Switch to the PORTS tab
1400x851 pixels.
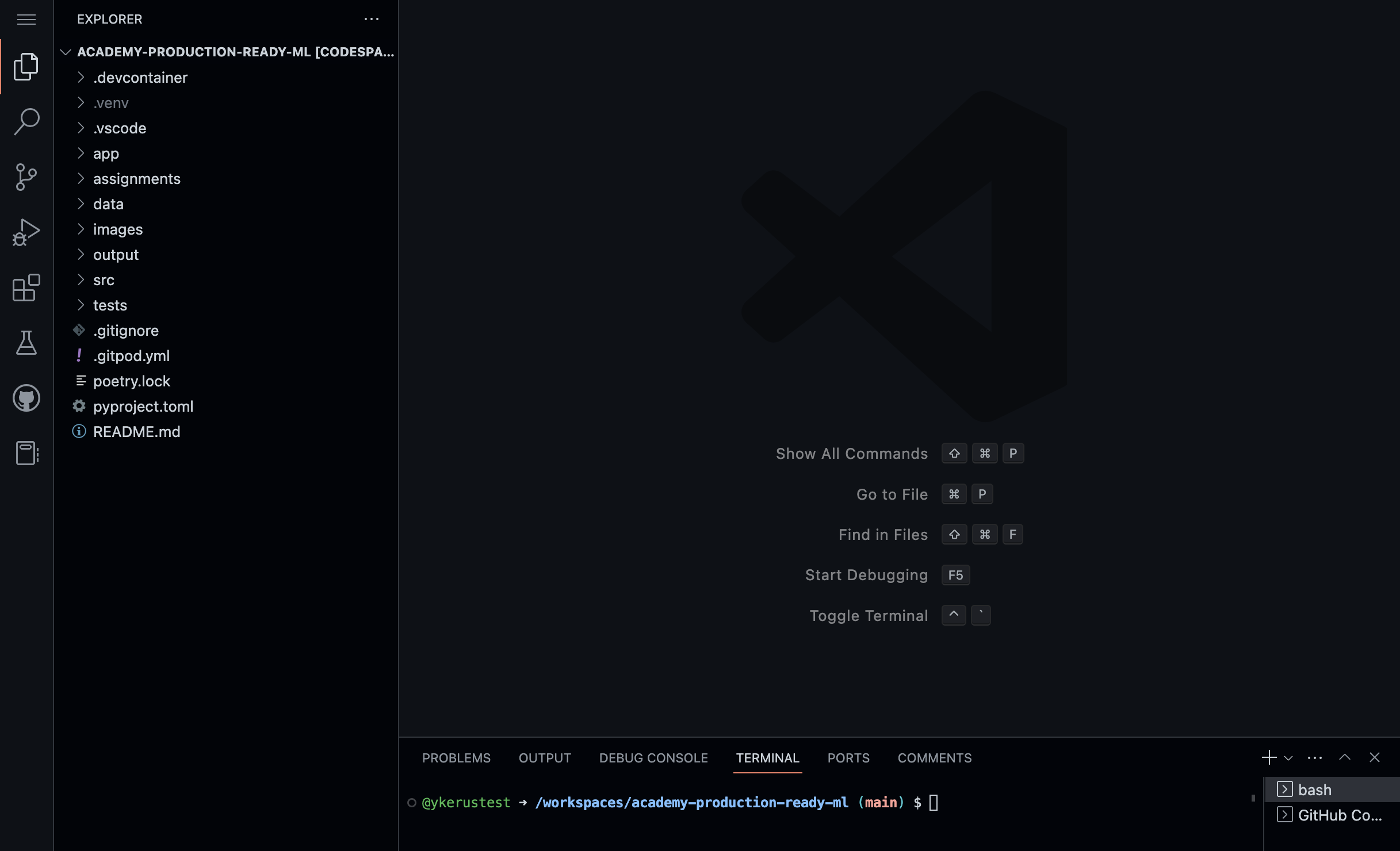[848, 758]
